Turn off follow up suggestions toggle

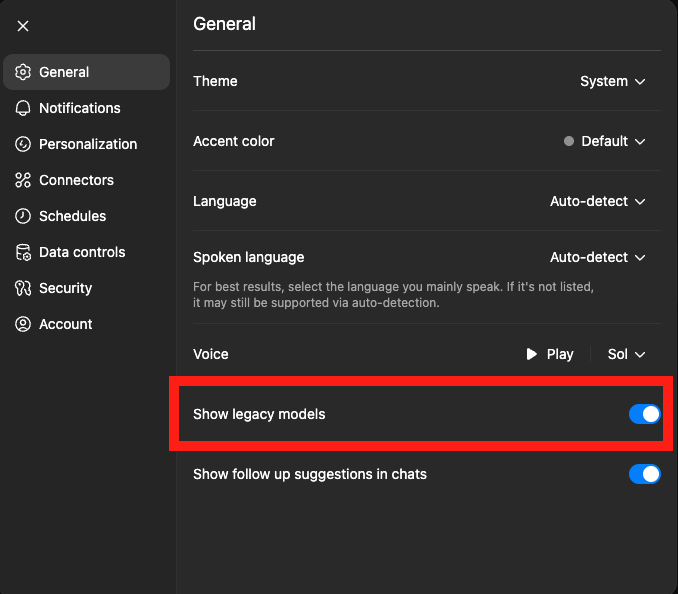pos(644,474)
